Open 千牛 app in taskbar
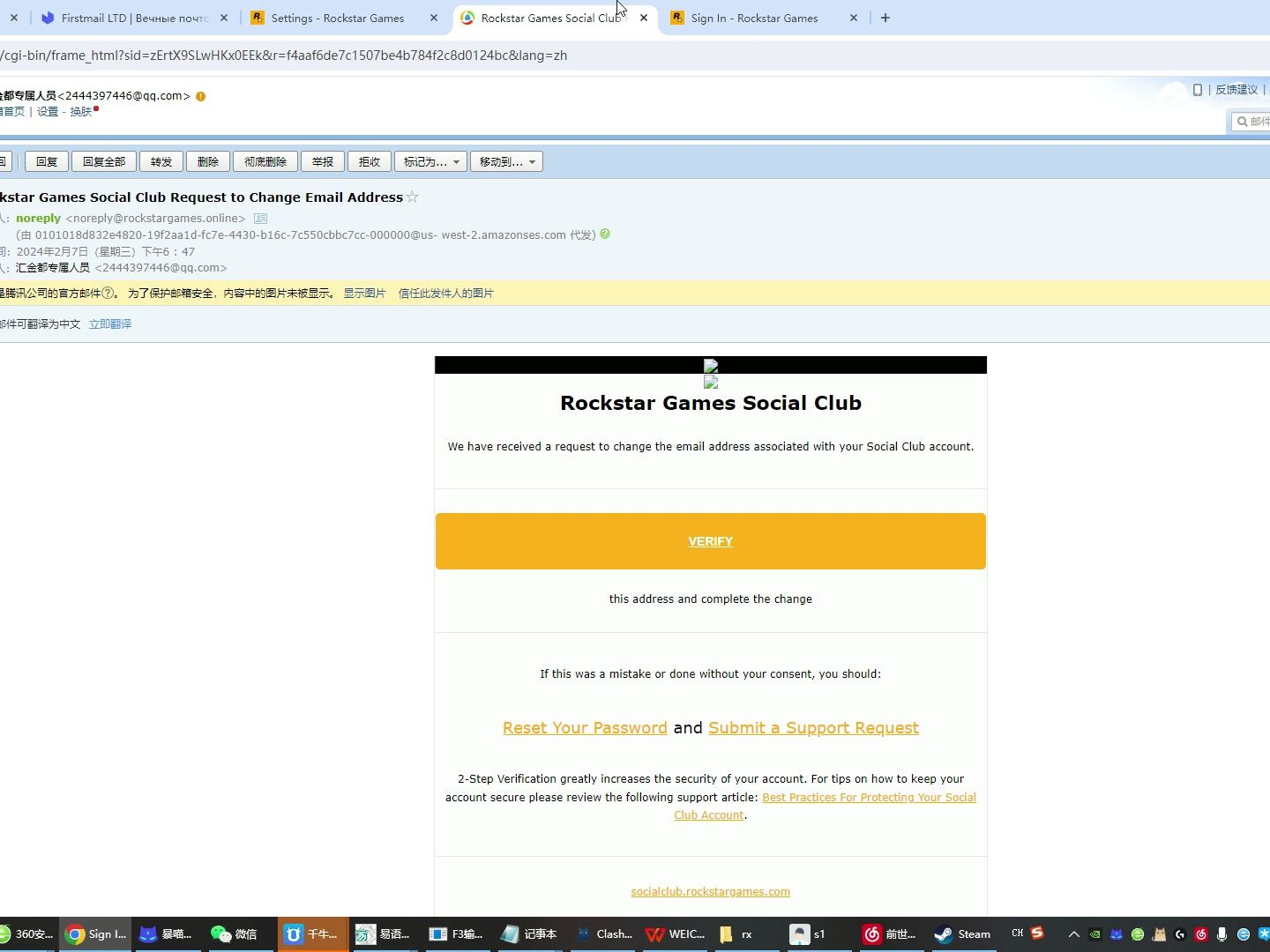1270x952 pixels. pos(313,934)
